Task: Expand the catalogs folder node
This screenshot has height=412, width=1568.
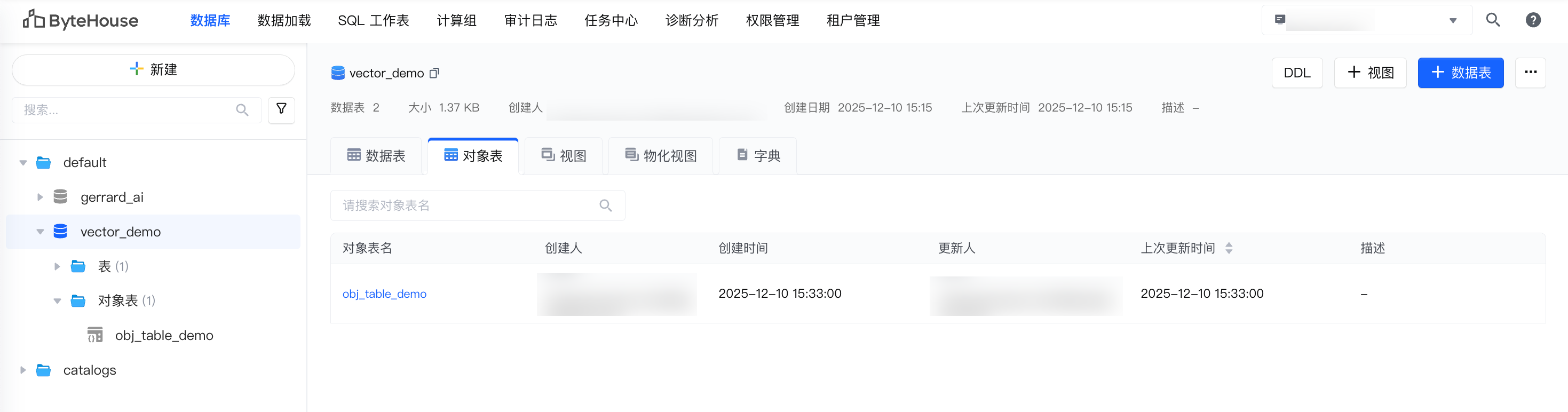Action: 23,370
